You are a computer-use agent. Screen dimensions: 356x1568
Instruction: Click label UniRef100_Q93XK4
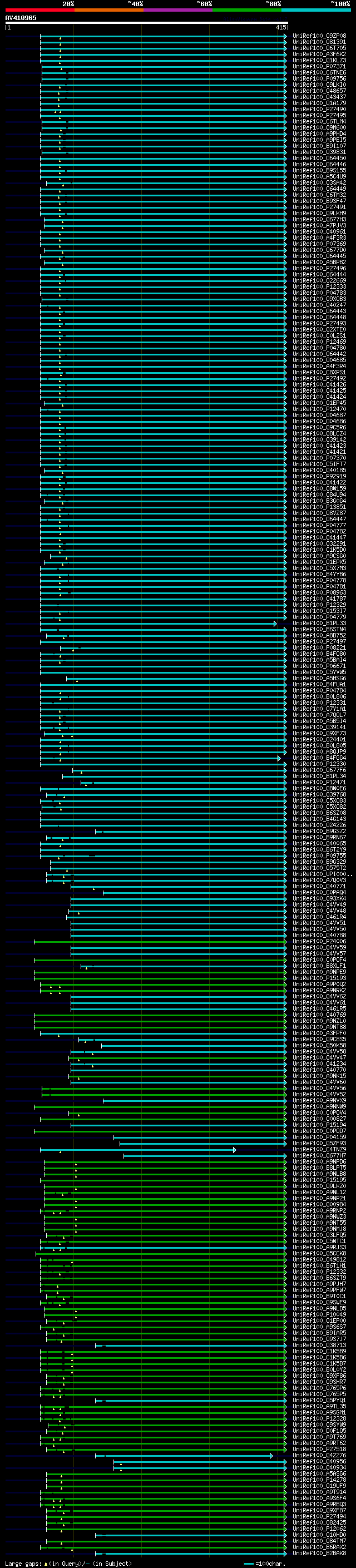click(319, 898)
